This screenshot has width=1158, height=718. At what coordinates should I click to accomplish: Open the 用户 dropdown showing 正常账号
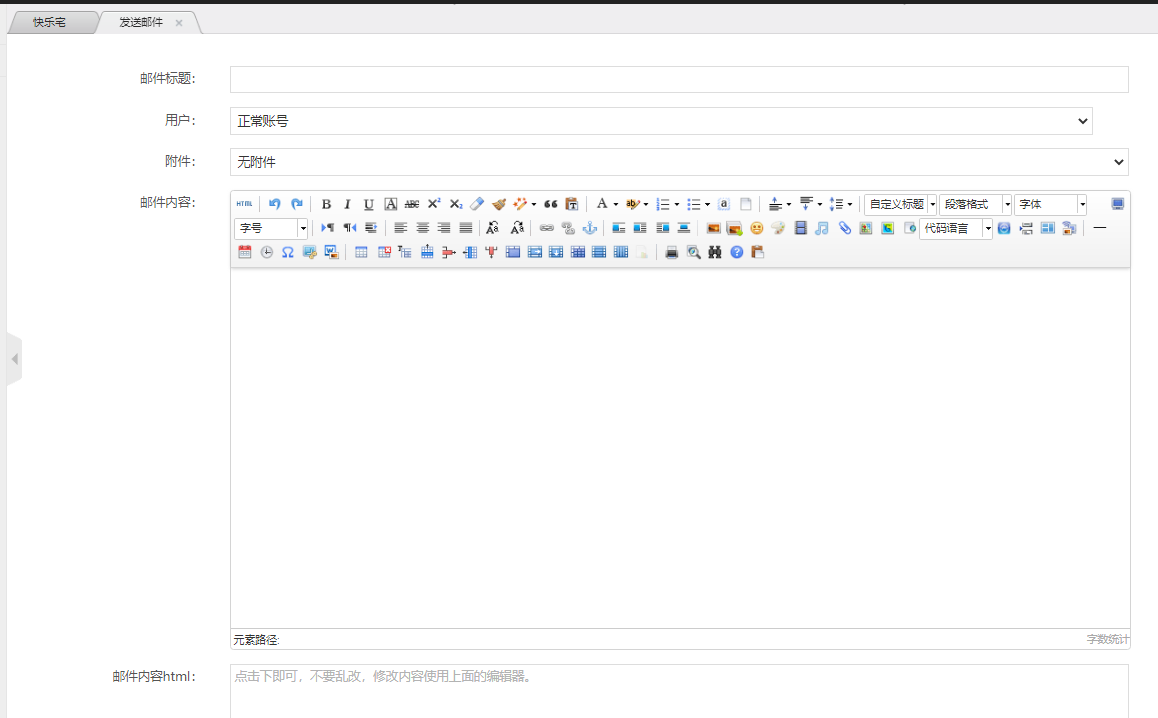(660, 121)
